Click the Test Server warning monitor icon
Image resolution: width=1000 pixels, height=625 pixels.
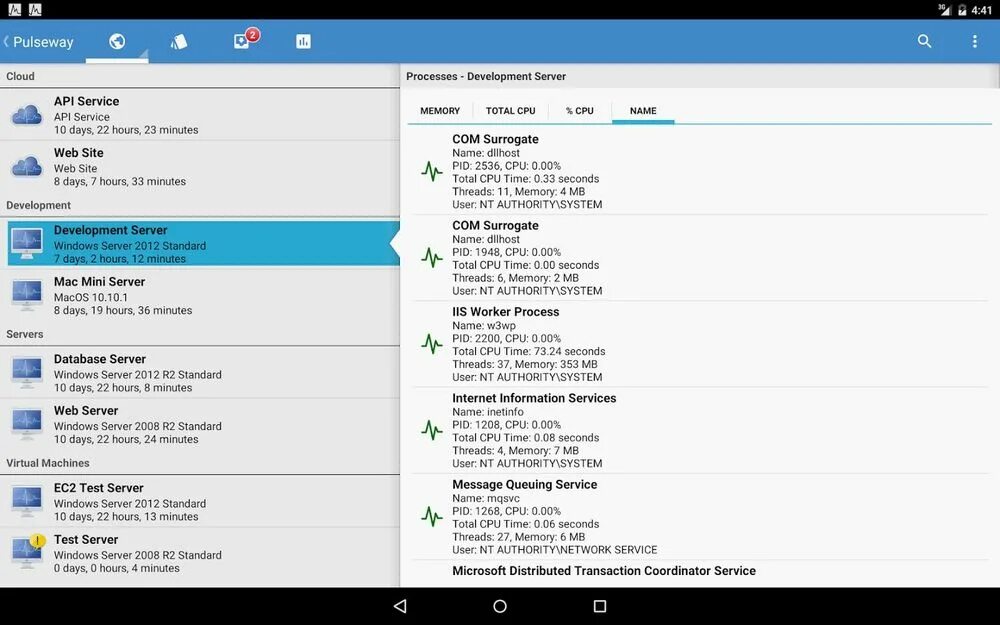point(28,552)
